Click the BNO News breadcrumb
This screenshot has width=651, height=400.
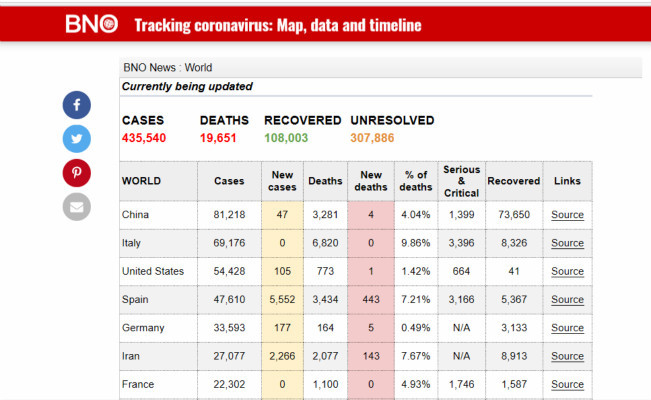pyautogui.click(x=149, y=67)
